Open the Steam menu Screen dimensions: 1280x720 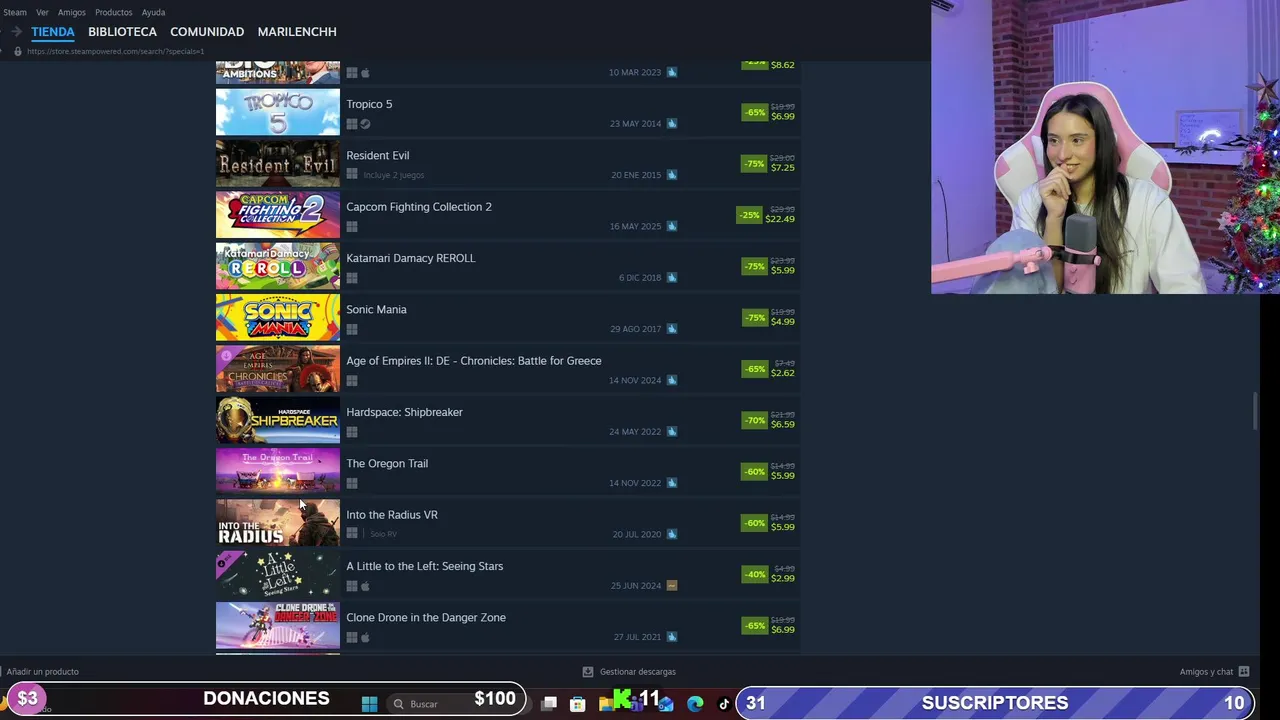pyautogui.click(x=15, y=12)
